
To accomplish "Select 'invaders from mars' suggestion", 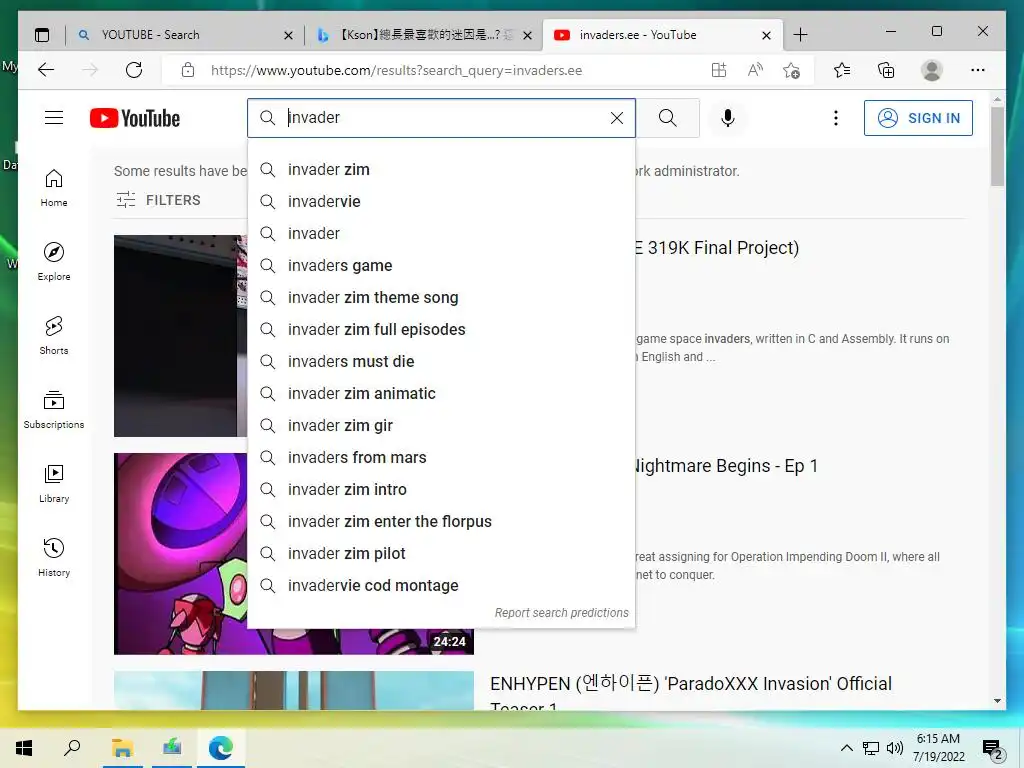I will tap(441, 458).
